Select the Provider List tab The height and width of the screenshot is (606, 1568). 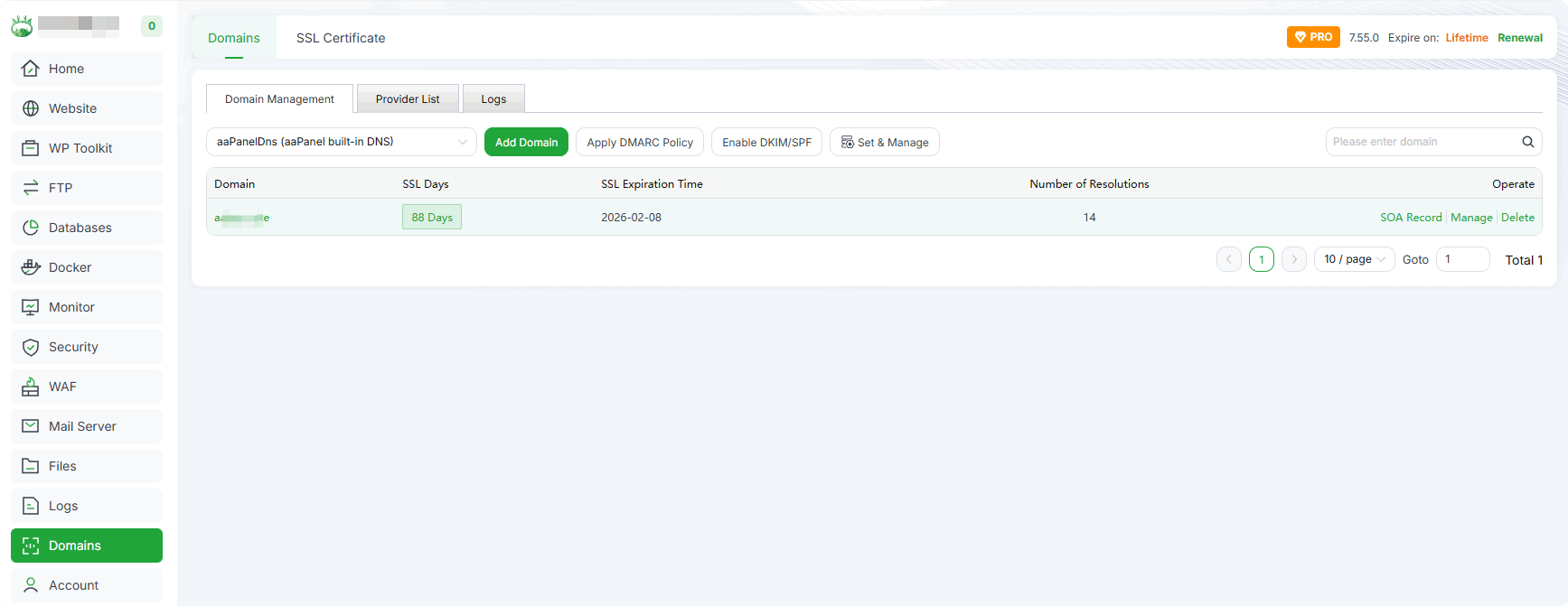408,99
